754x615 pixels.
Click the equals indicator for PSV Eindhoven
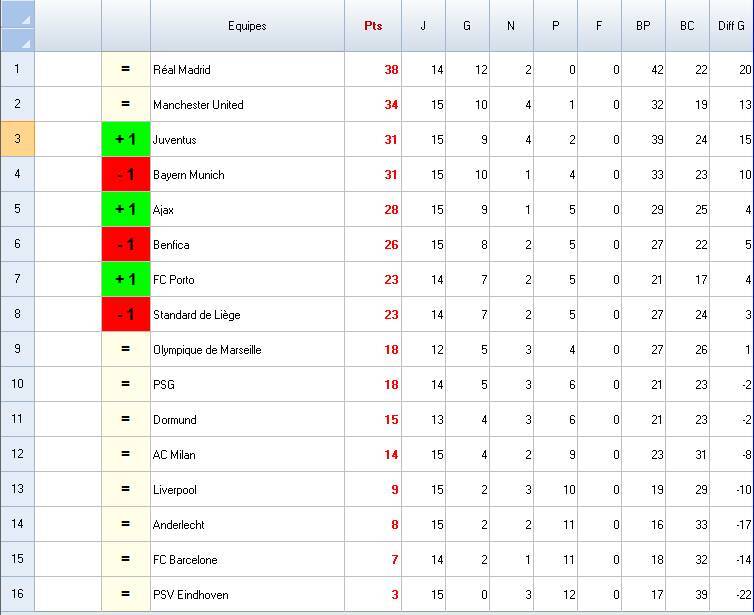(x=126, y=594)
